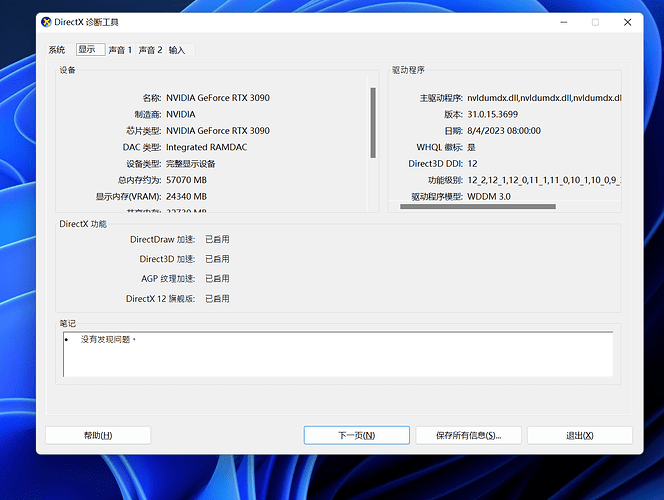Viewport: 664px width, 500px height.
Task: Select the 显示 tab
Action: click(90, 50)
